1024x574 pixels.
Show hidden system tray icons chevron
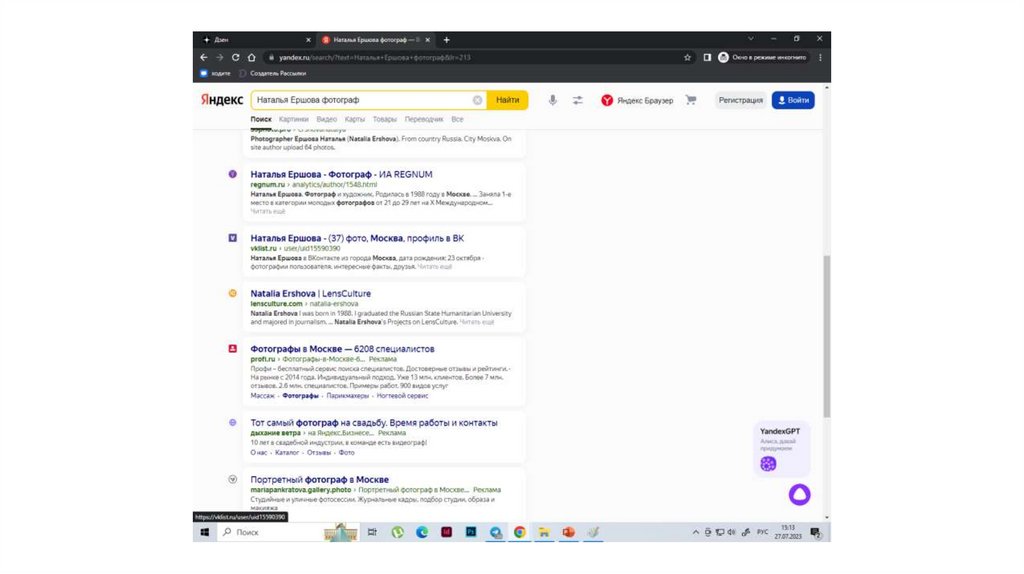point(696,532)
